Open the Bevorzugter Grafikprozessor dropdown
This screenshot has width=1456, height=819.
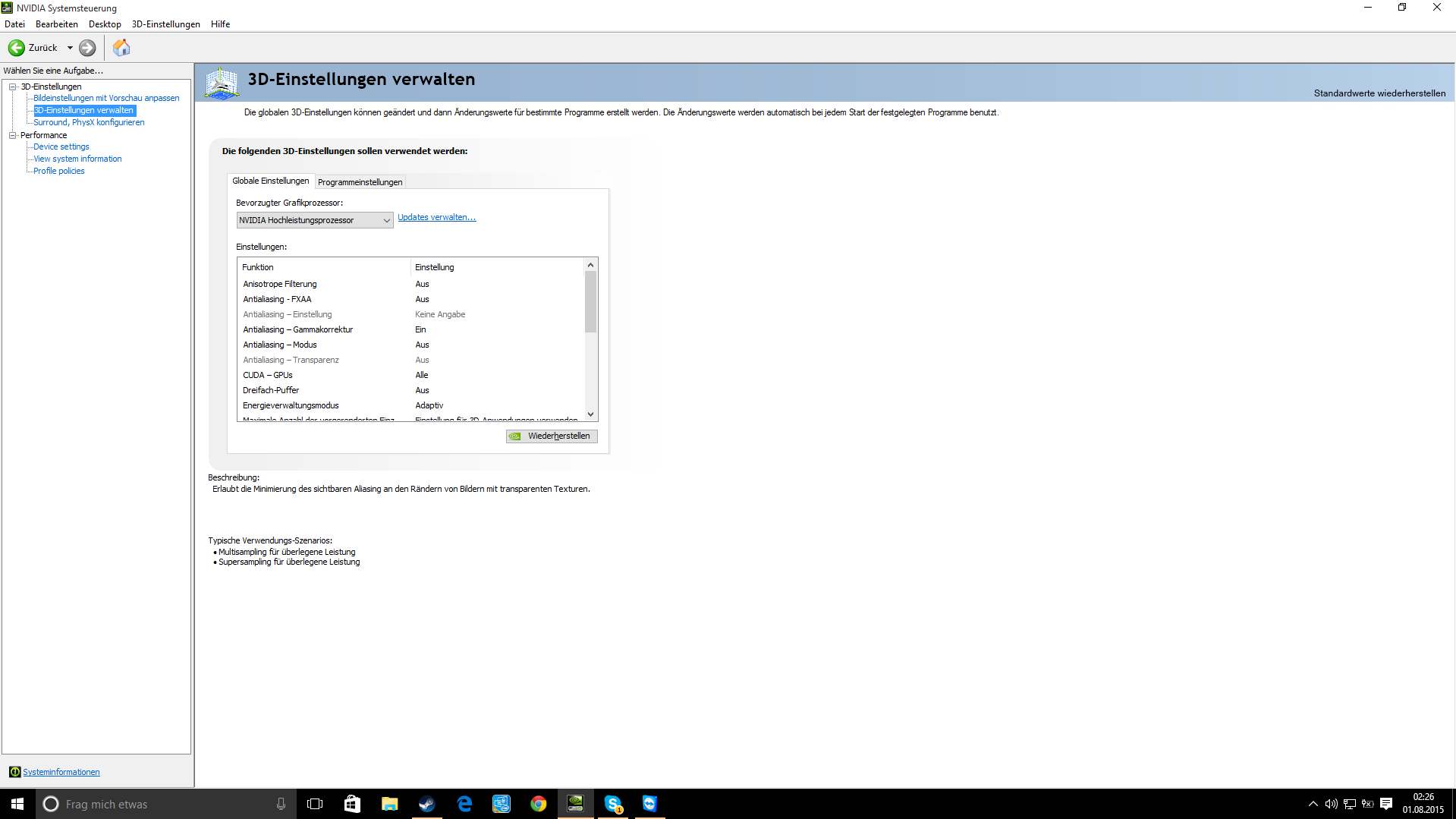[x=315, y=220]
